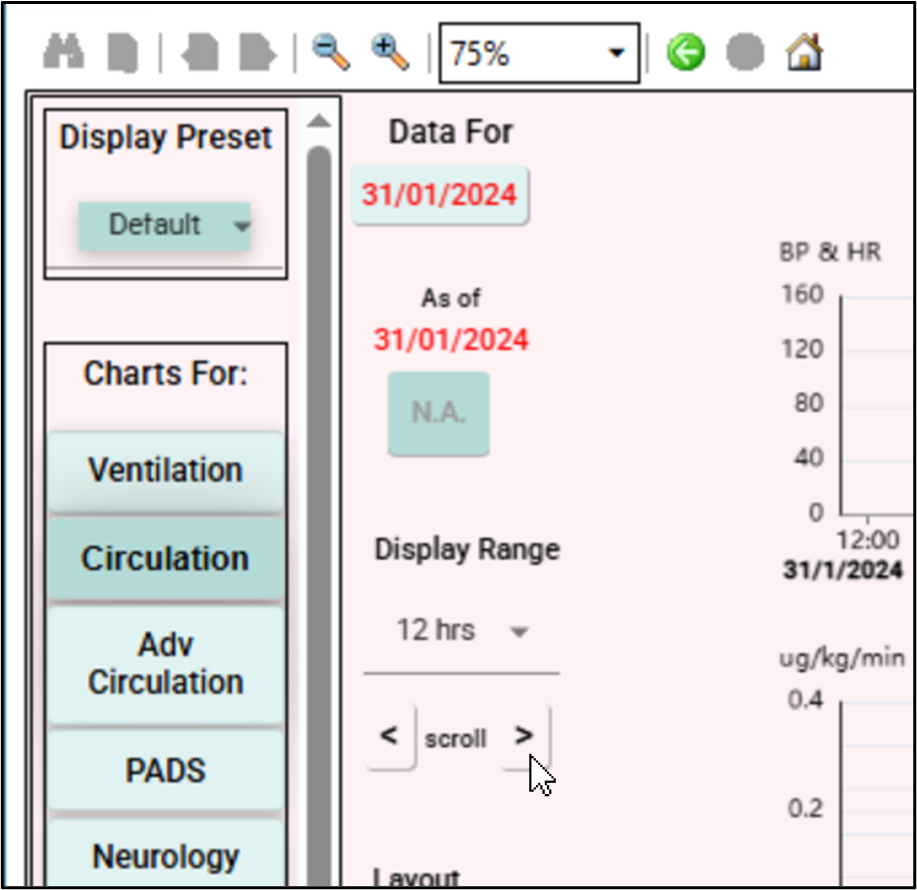This screenshot has height=890, width=917.
Task: Click the zoom out magnifier icon
Action: pyautogui.click(x=330, y=52)
